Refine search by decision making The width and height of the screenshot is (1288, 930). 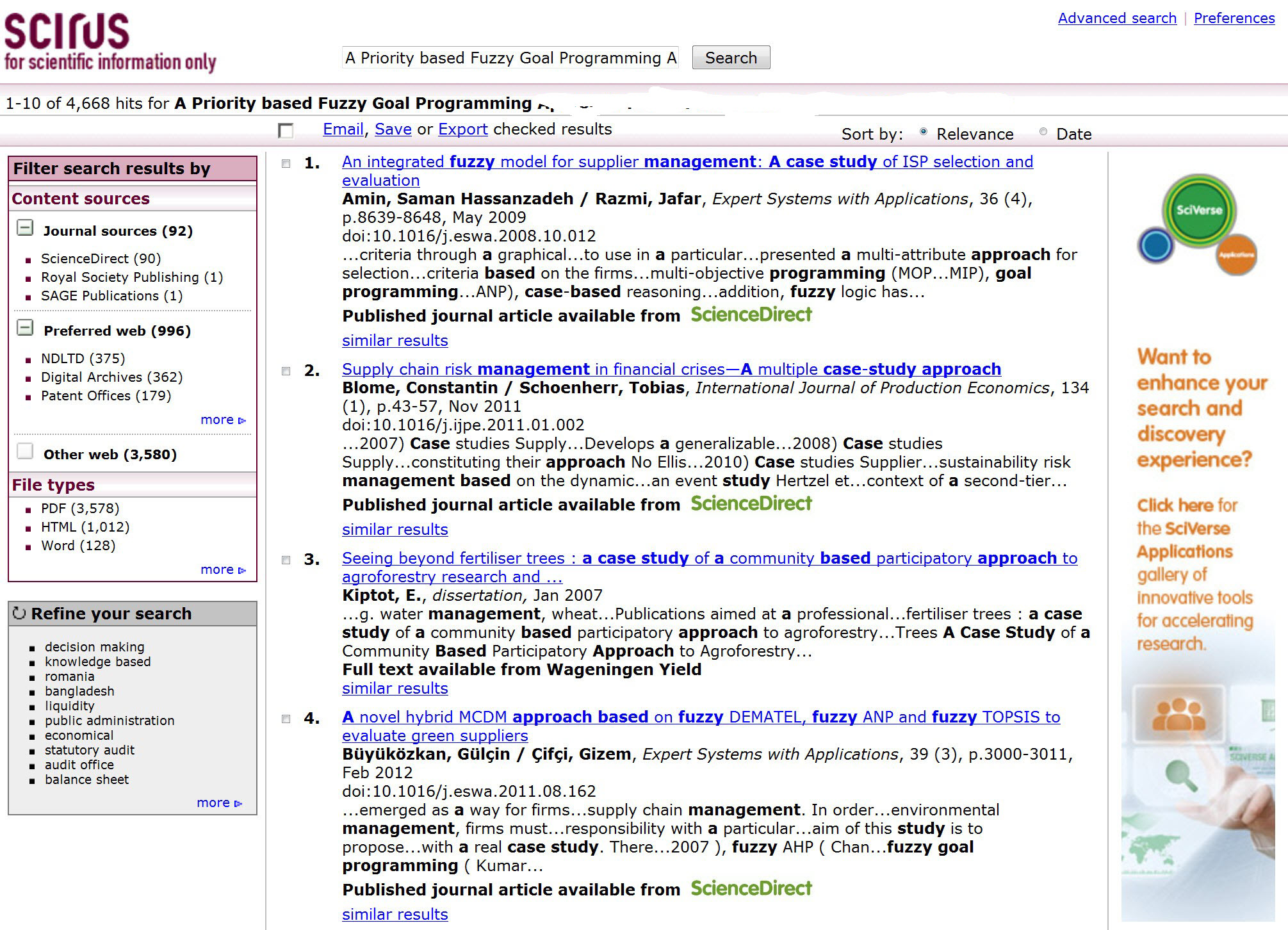[95, 647]
